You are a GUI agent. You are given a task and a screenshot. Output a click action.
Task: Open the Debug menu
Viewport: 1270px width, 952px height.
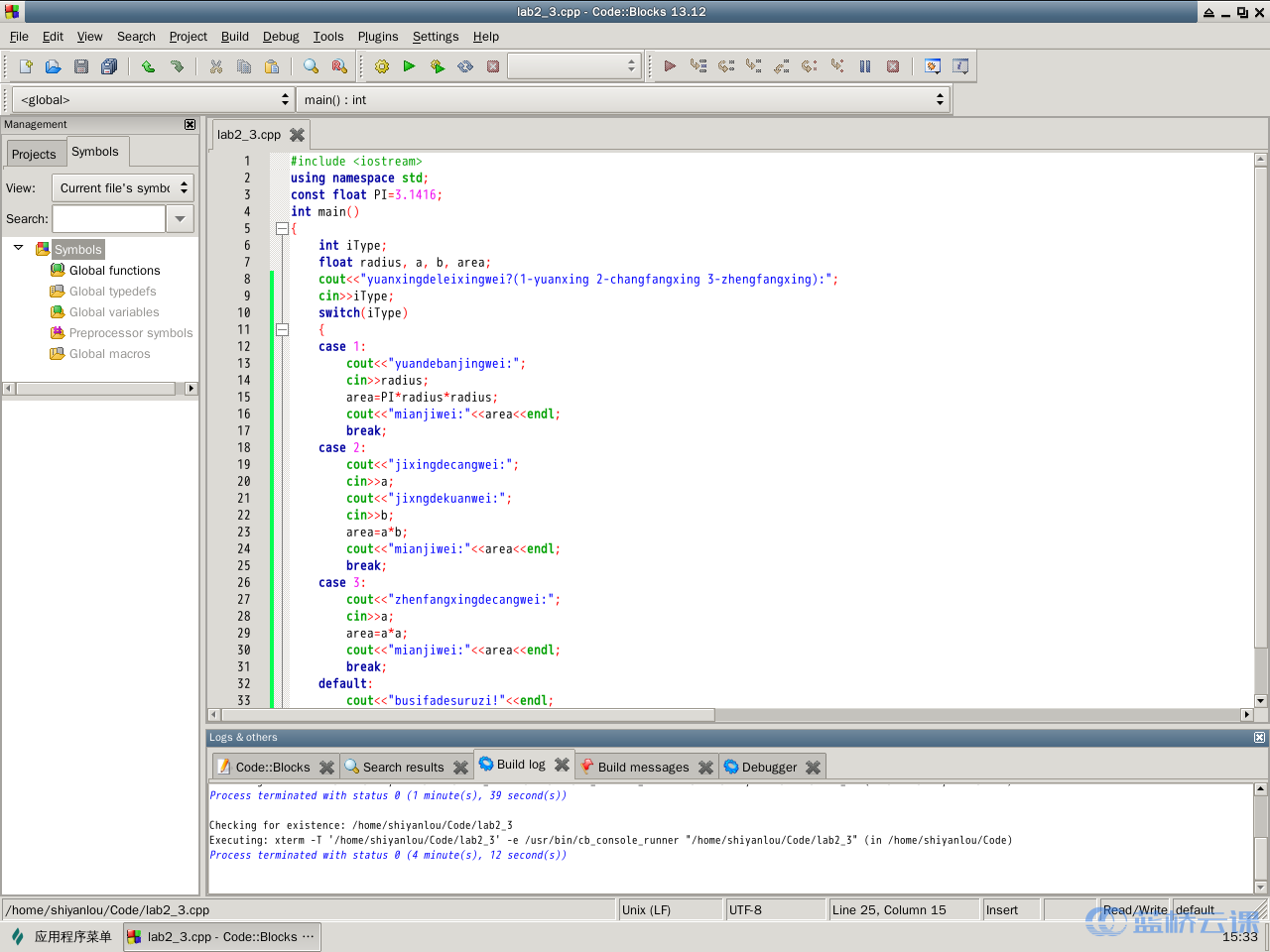pyautogui.click(x=281, y=37)
